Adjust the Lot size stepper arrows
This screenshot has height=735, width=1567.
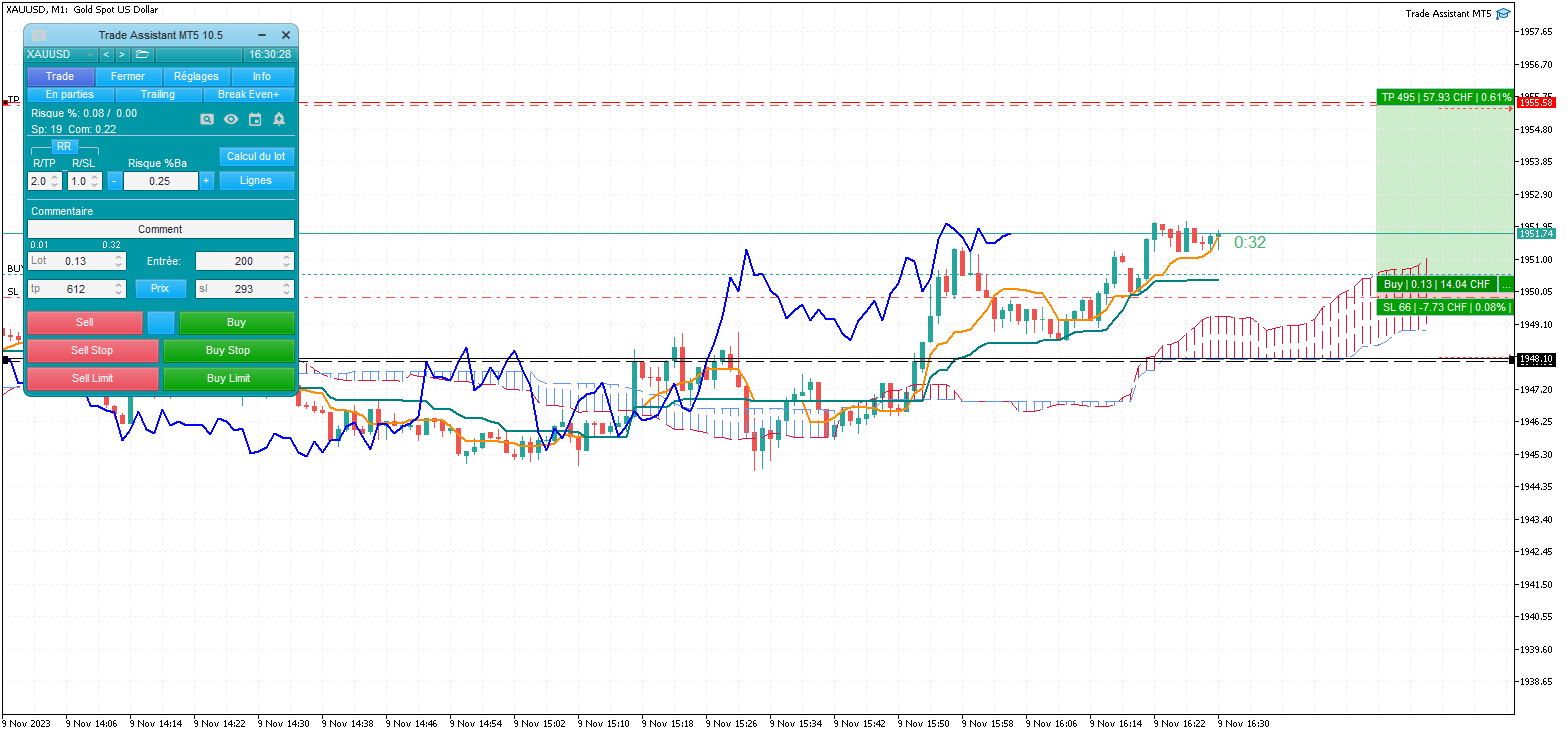pos(119,261)
